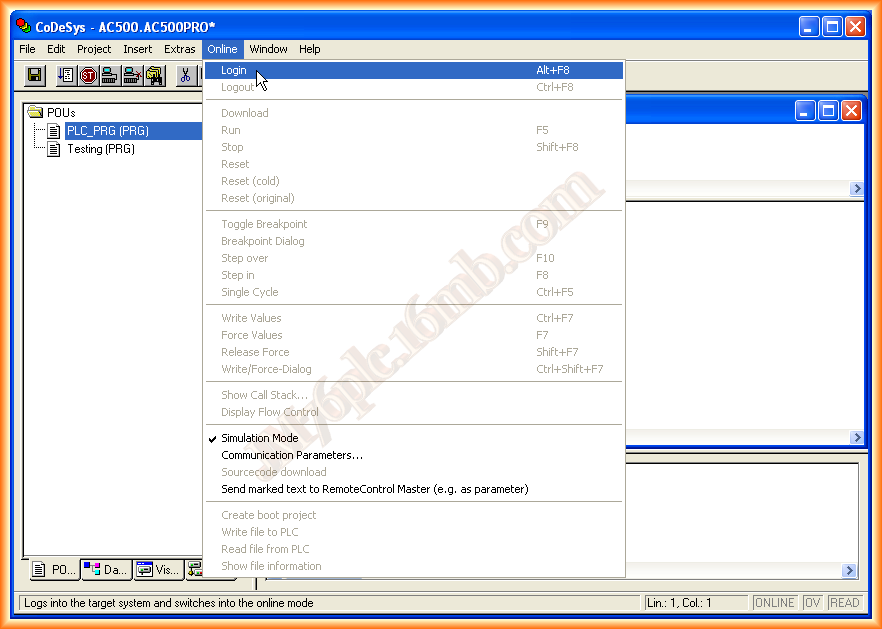Viewport: 882px width, 629px height.
Task: Select Testing (PRG) in the POUs tree
Action: [x=100, y=149]
